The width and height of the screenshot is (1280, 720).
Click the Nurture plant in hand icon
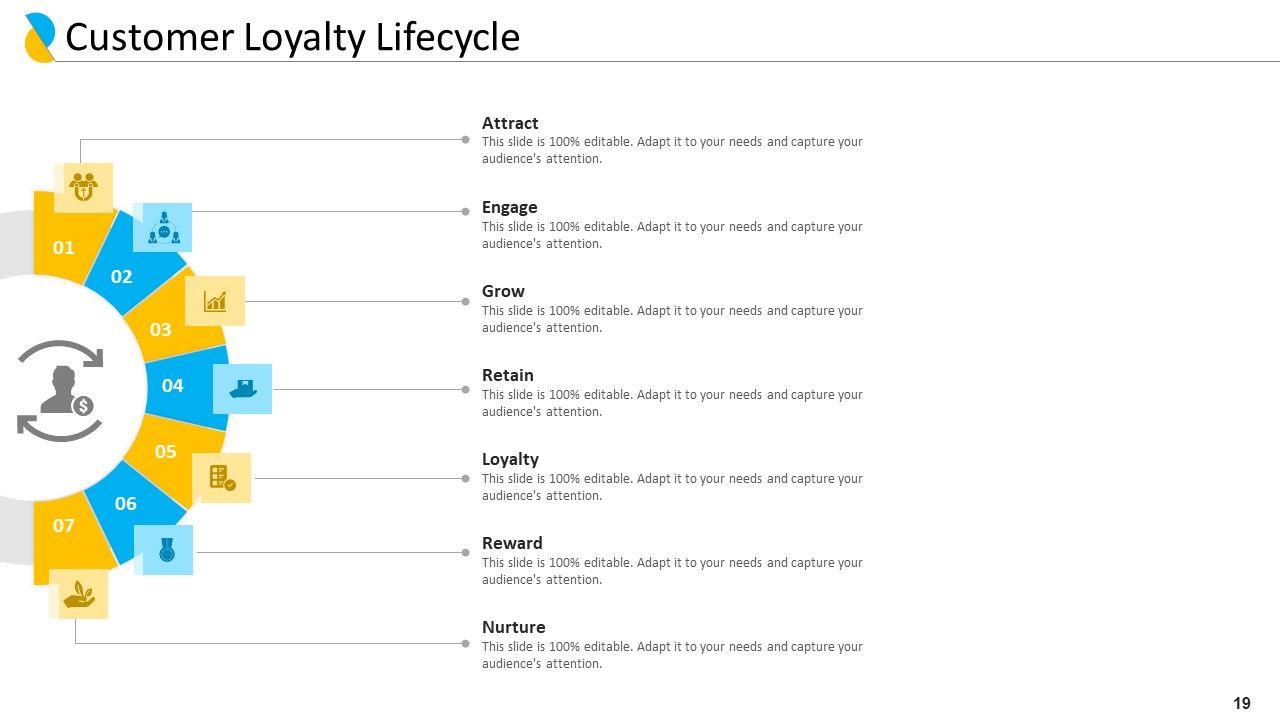tap(79, 596)
